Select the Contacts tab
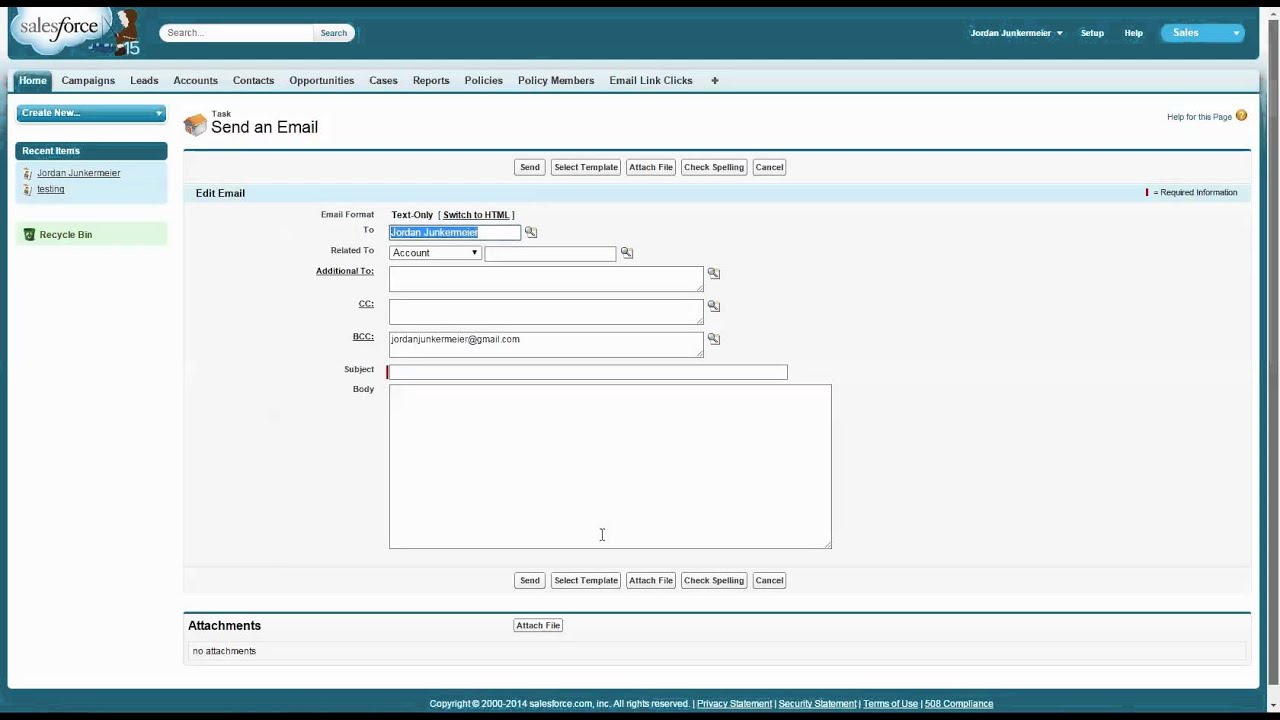This screenshot has height=720, width=1280. [x=253, y=80]
